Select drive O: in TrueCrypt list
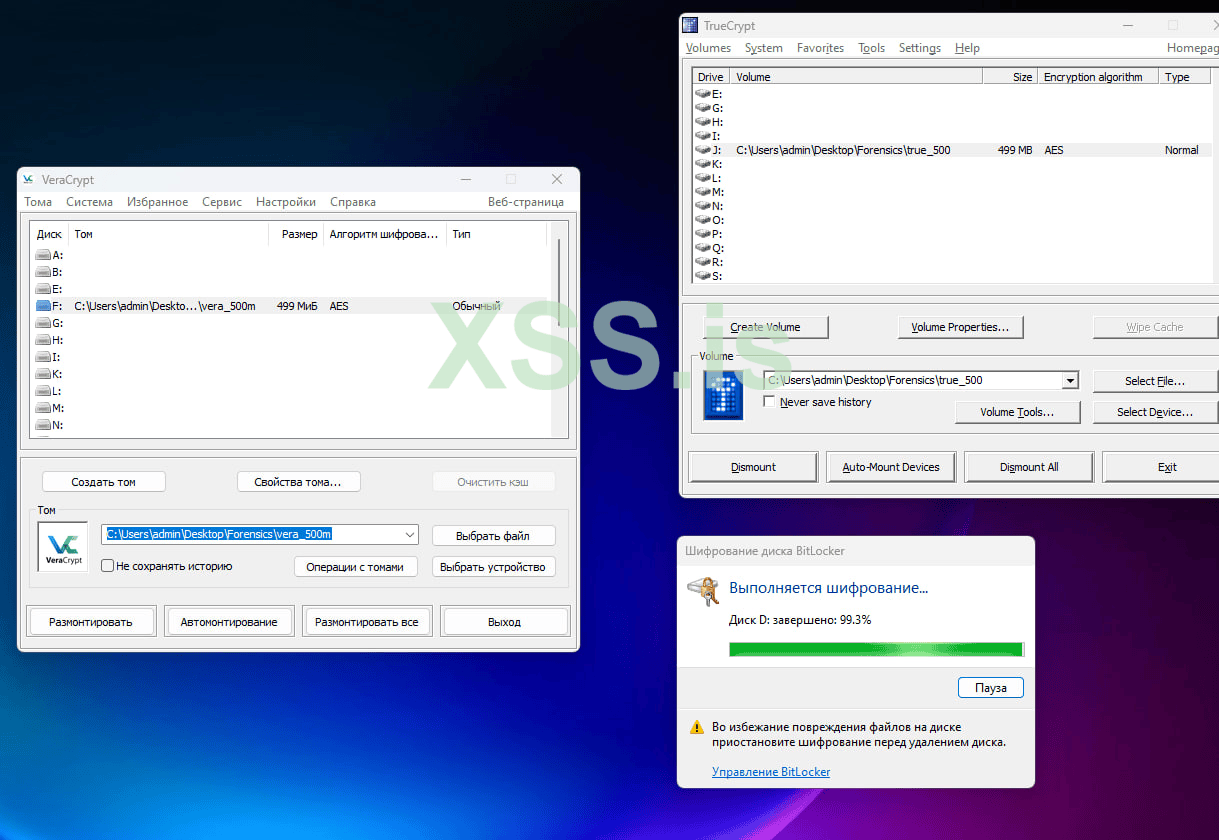The image size is (1219, 840). tap(952, 220)
